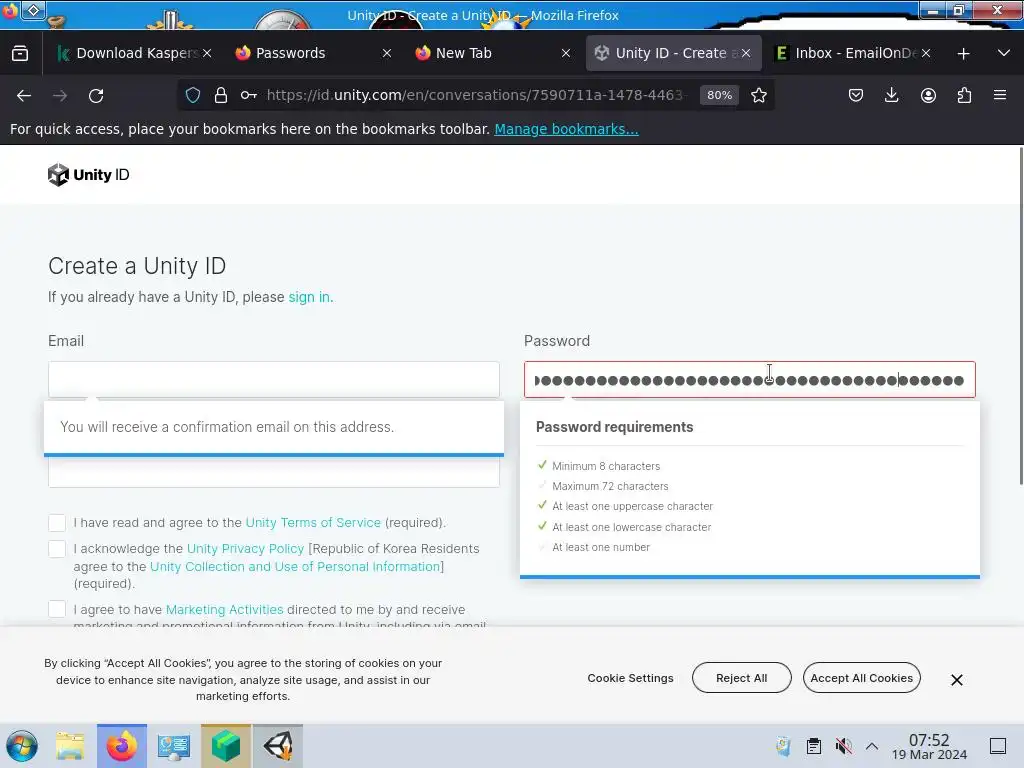Image resolution: width=1024 pixels, height=768 pixels.
Task: Go back to previous page
Action: (x=24, y=96)
